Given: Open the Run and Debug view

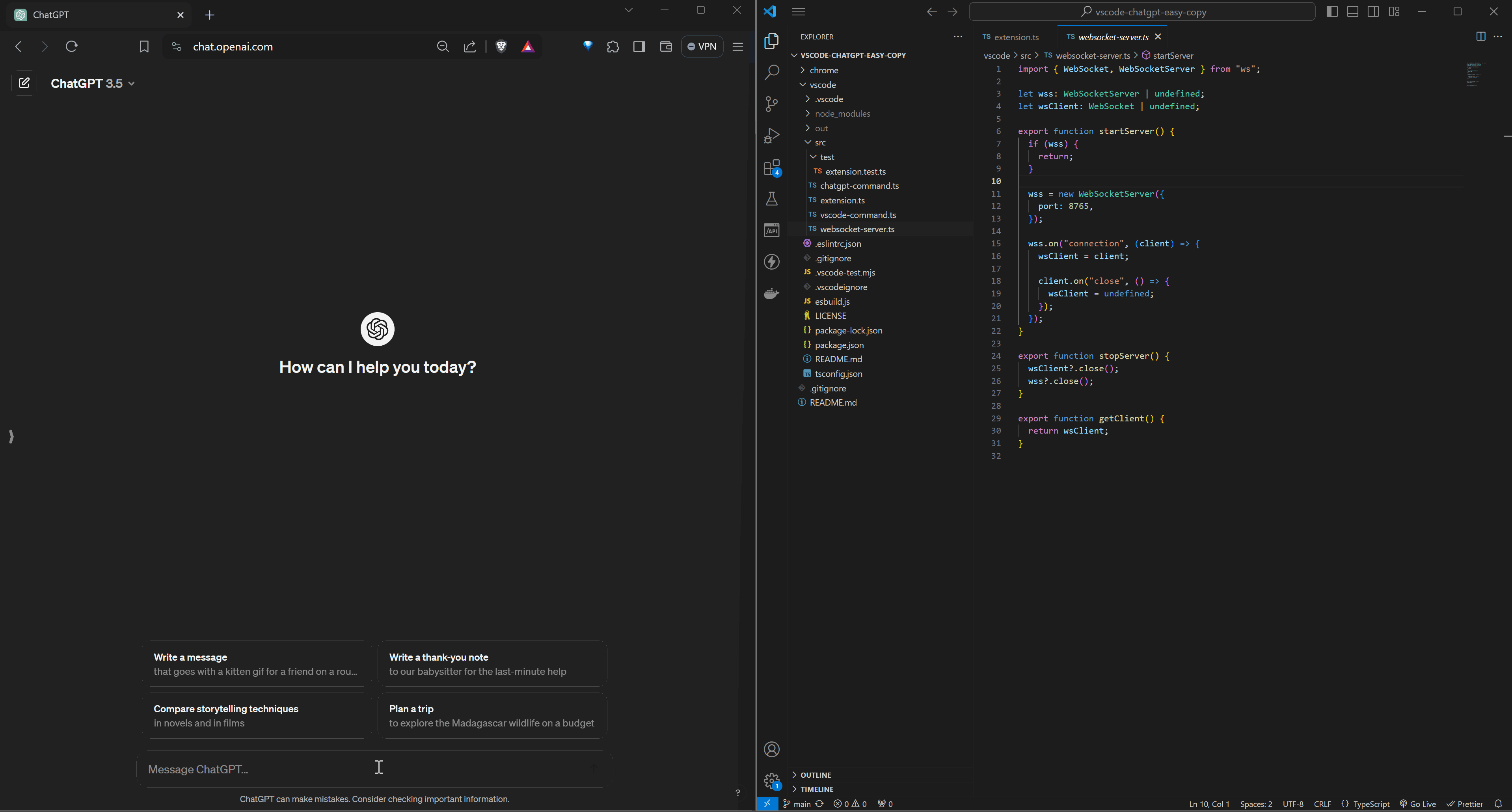Looking at the screenshot, I should click(771, 136).
